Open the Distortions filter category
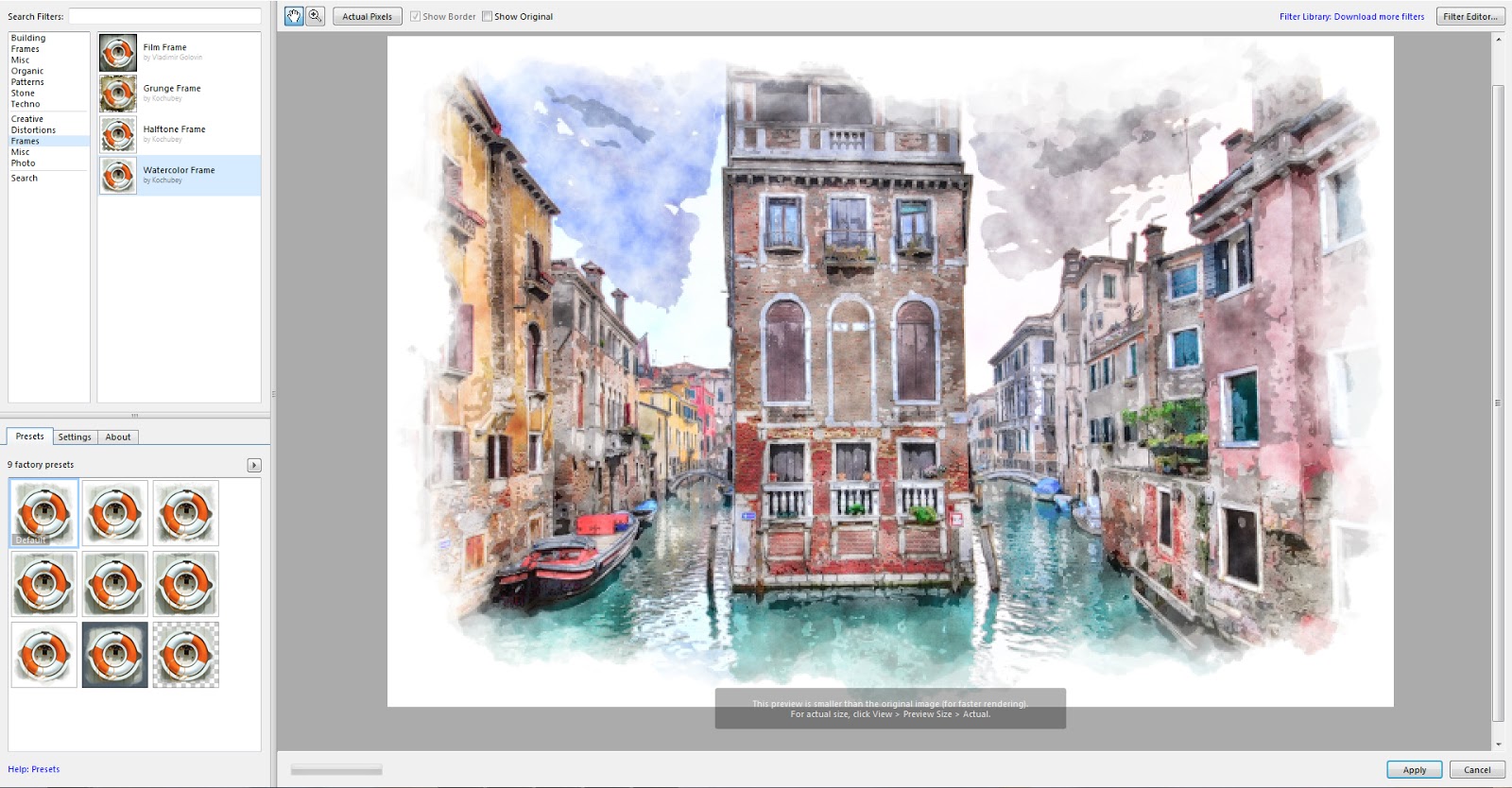Image resolution: width=1512 pixels, height=788 pixels. click(33, 130)
